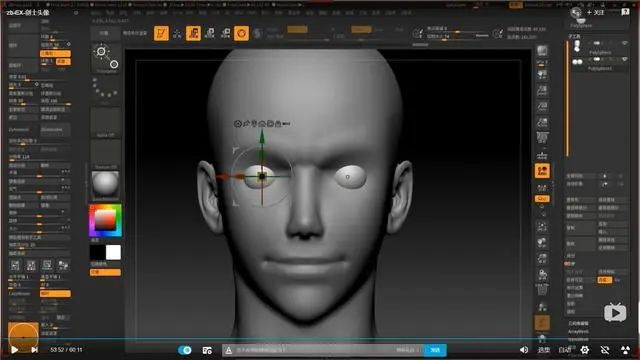Select the Scale mode icon
The width and height of the screenshot is (640, 360).
click(x=209, y=33)
